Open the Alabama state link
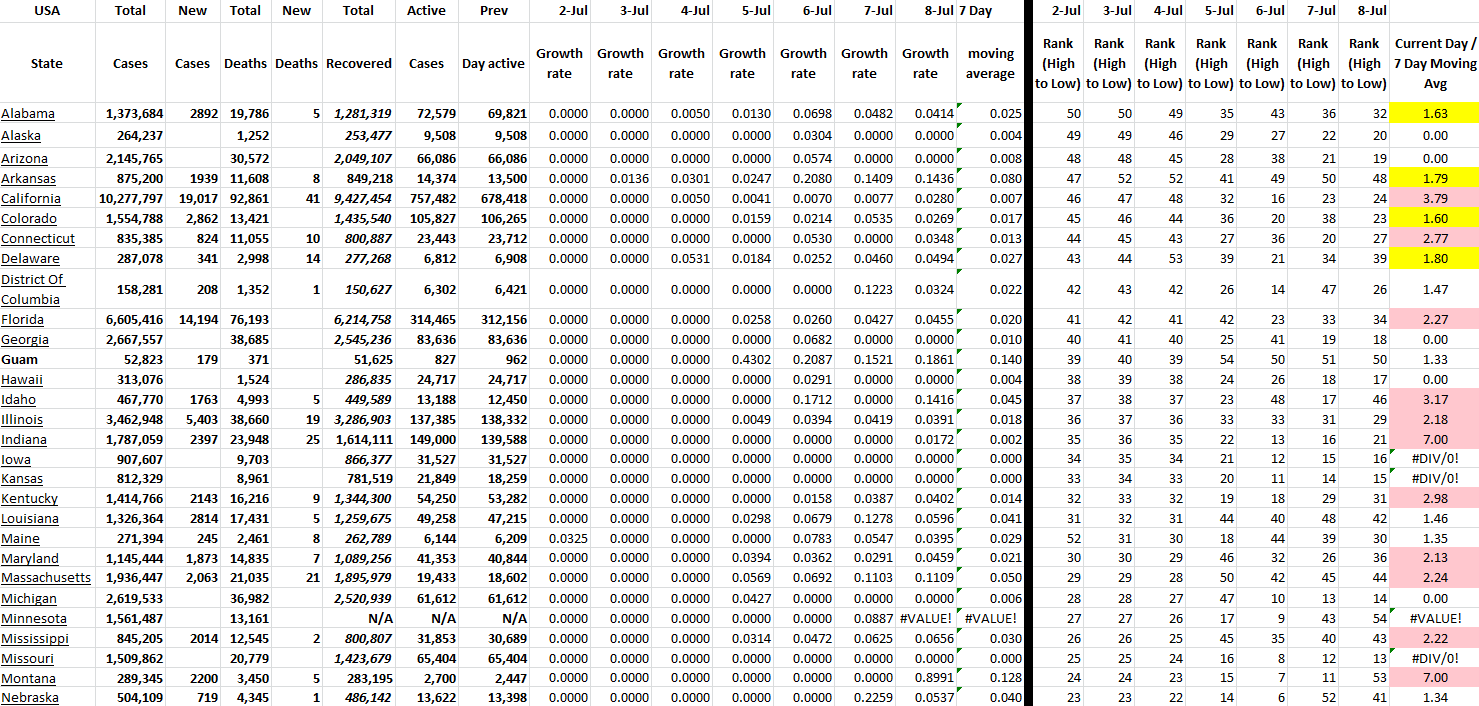1479x706 pixels. pyautogui.click(x=28, y=114)
